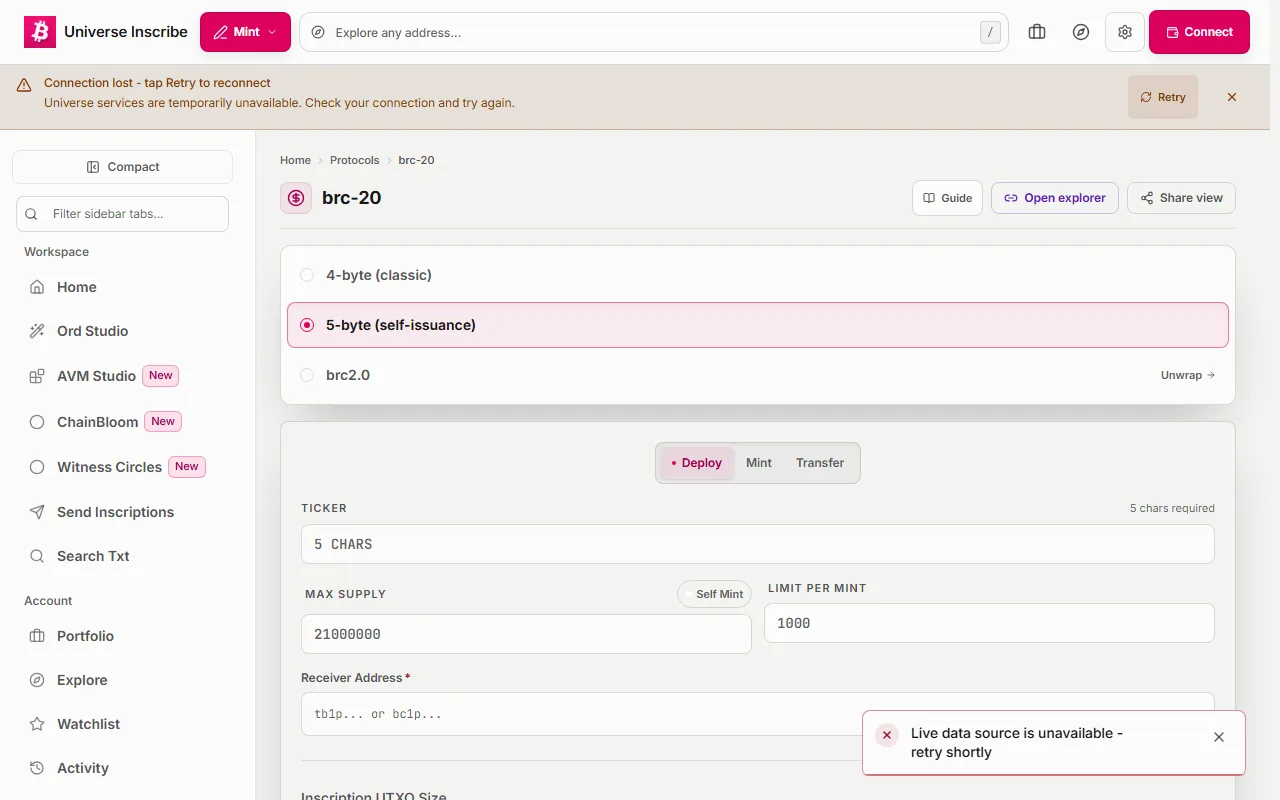The height and width of the screenshot is (800, 1280).
Task: Open the Mint dropdown menu
Action: (x=245, y=32)
